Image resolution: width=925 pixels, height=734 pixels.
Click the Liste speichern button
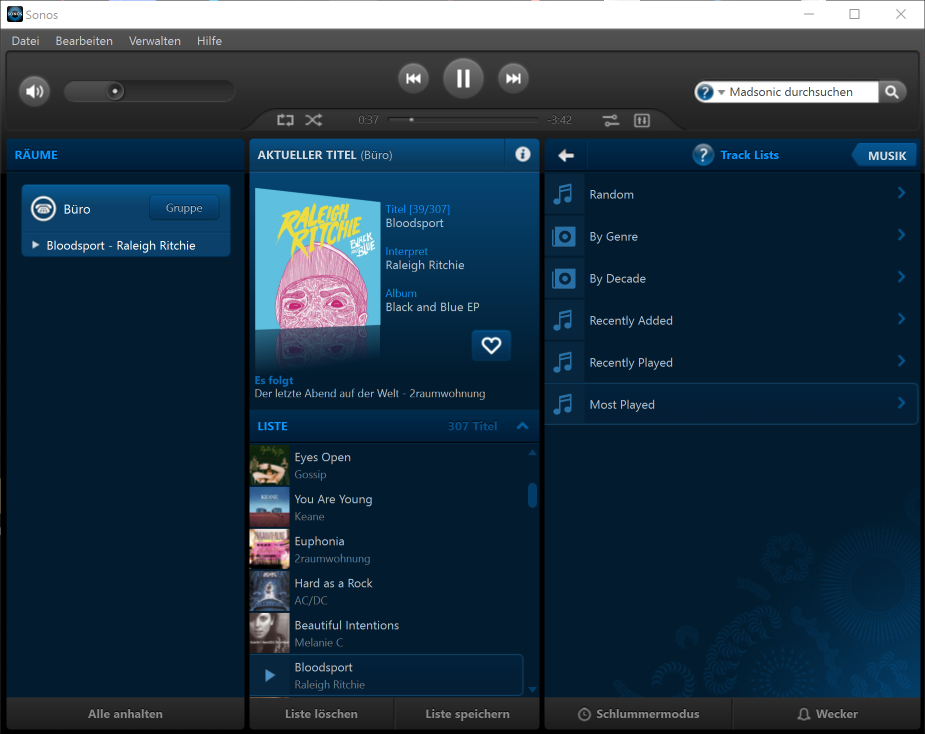[467, 714]
